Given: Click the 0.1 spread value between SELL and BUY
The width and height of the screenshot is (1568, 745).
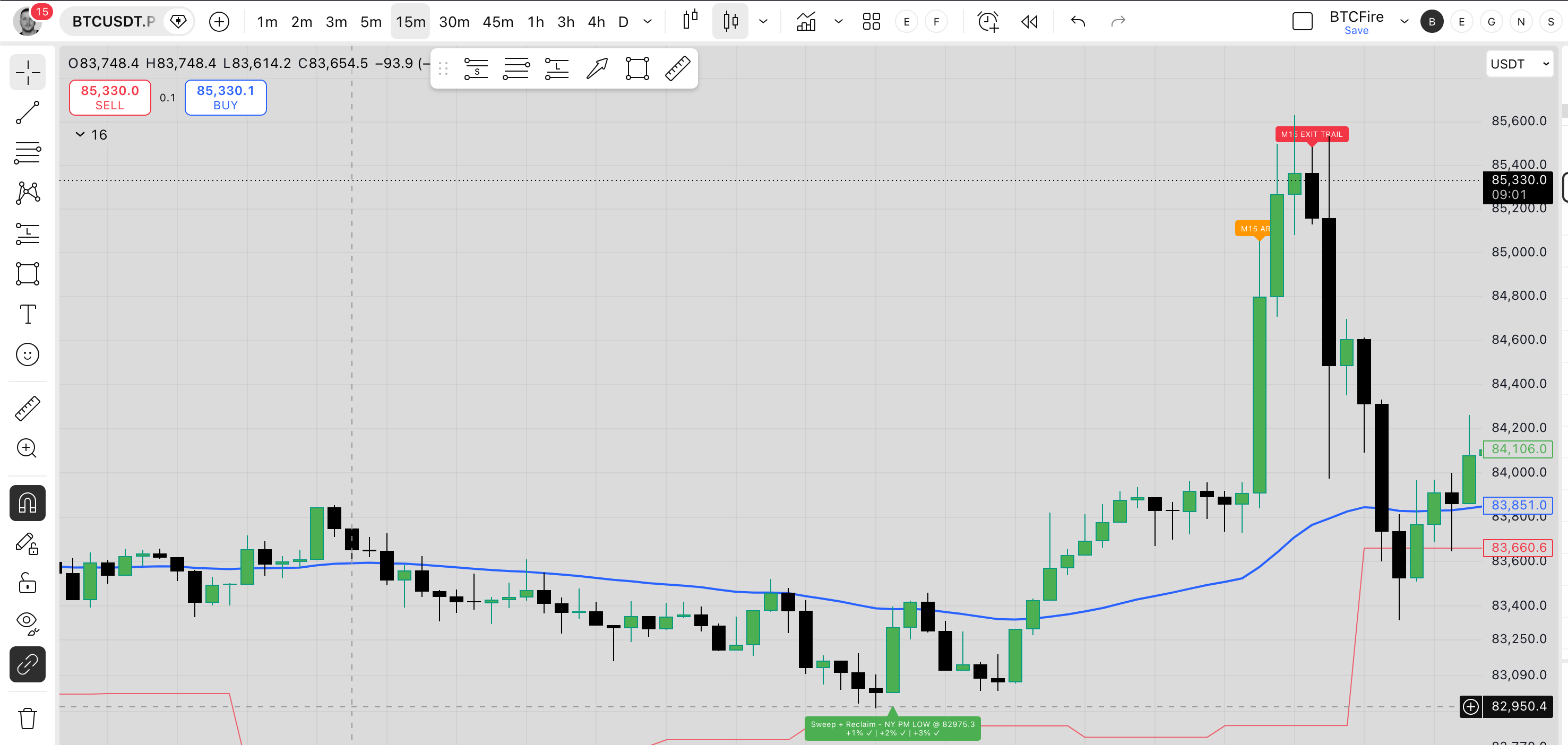Looking at the screenshot, I should tap(167, 98).
